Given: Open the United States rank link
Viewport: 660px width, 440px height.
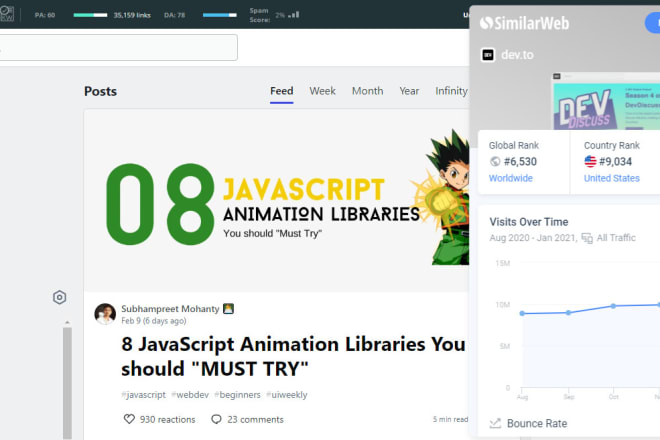Looking at the screenshot, I should pyautogui.click(x=612, y=178).
